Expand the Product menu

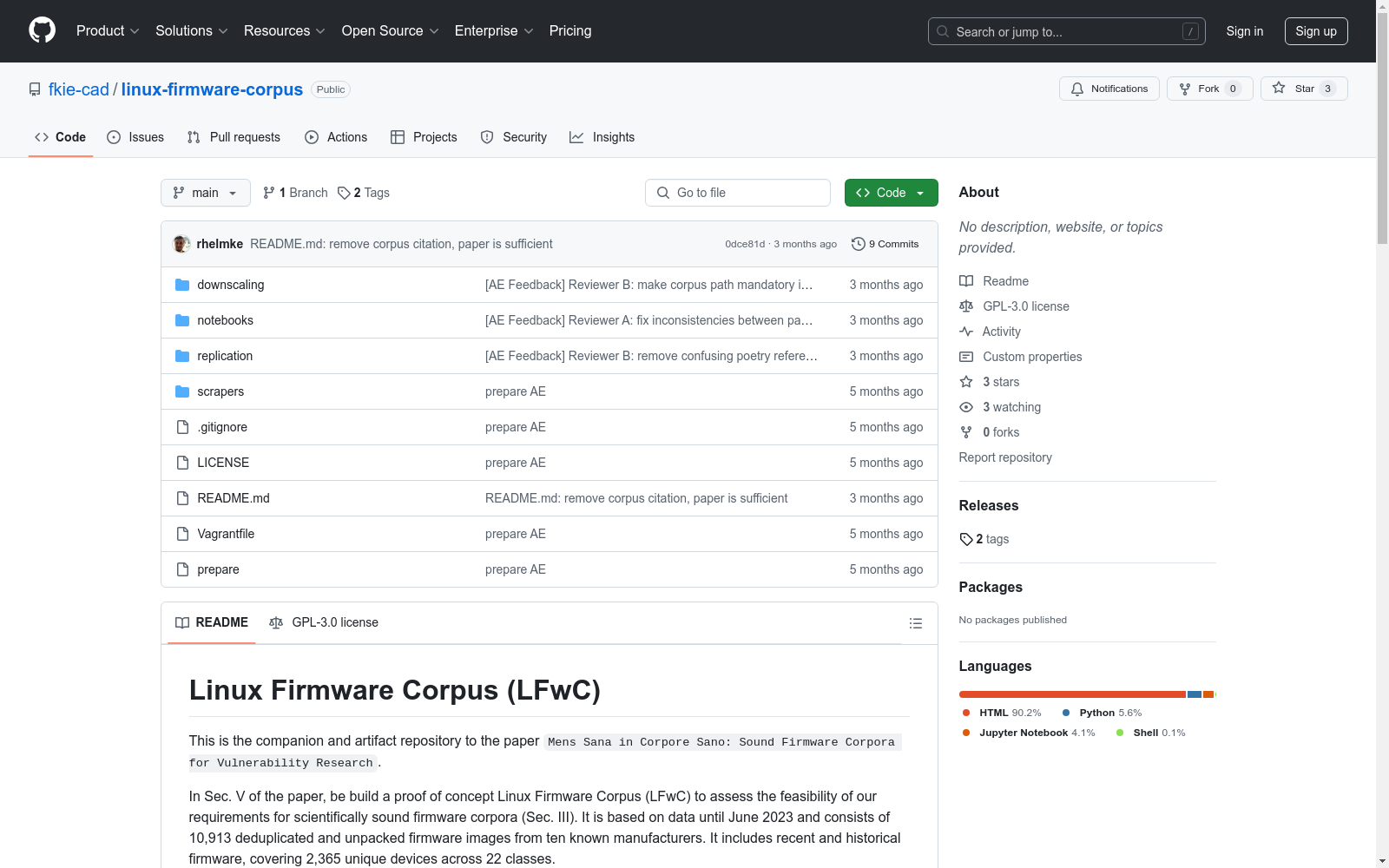[x=108, y=31]
